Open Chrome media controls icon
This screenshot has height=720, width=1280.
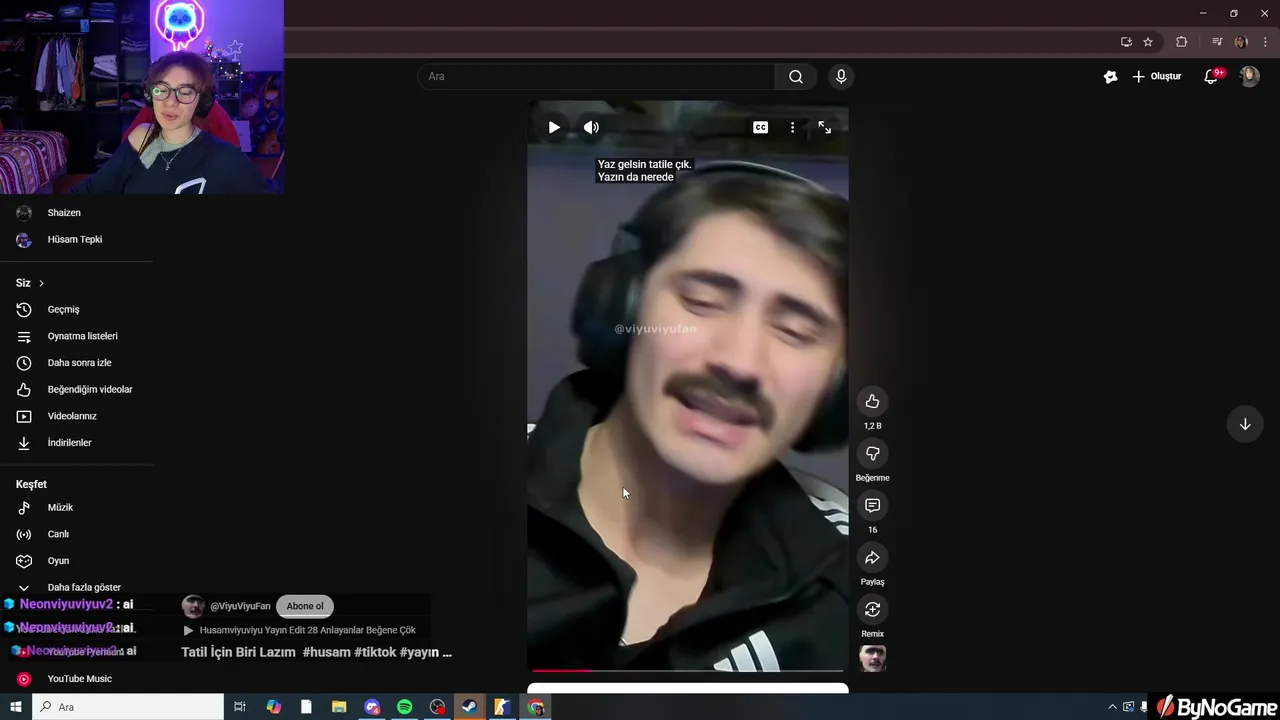point(1217,42)
